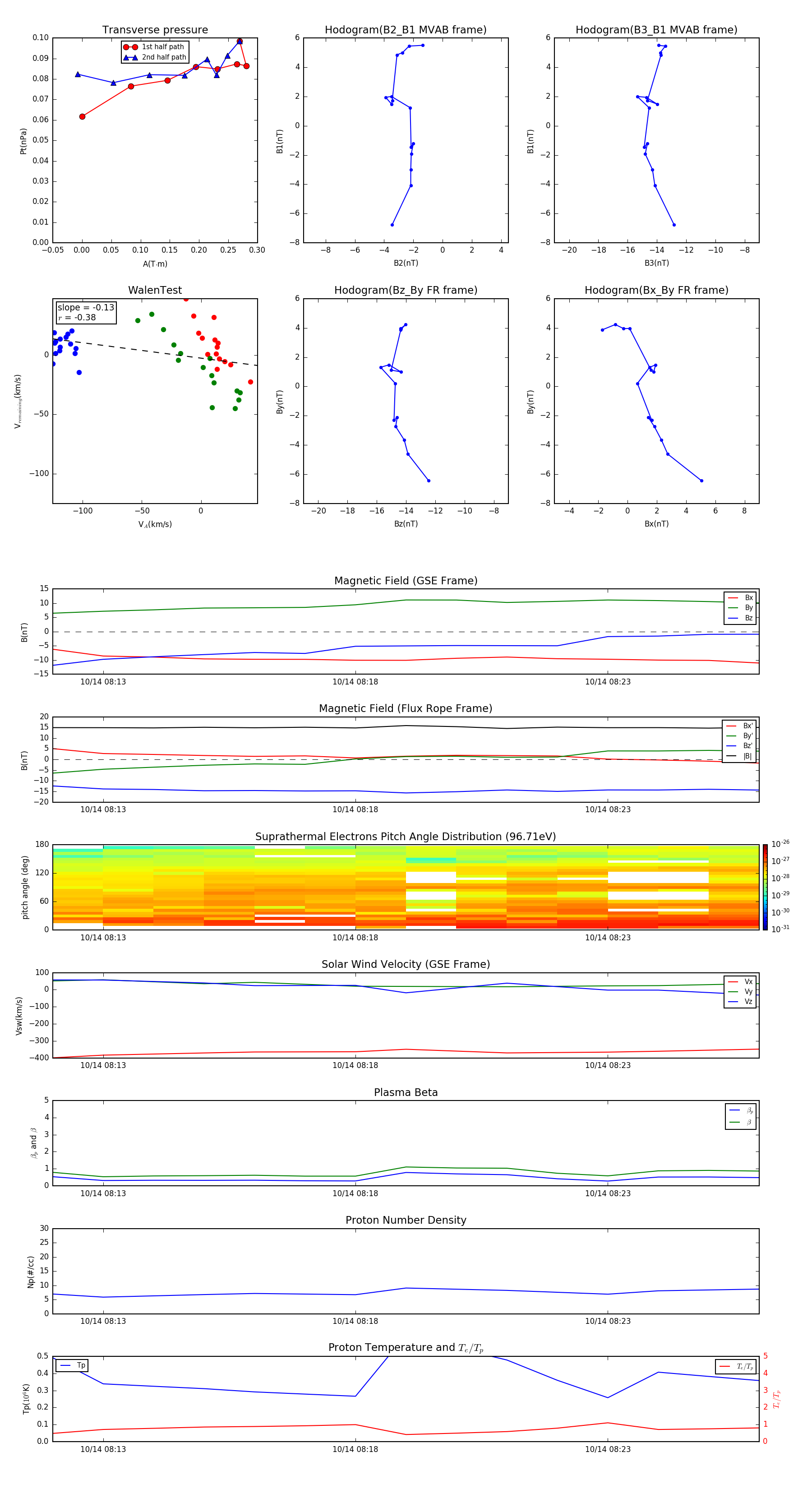Viewport: 812px width, 1489px height.
Task: Click the red Te/Tp right-axis label
Action: (x=777, y=1399)
